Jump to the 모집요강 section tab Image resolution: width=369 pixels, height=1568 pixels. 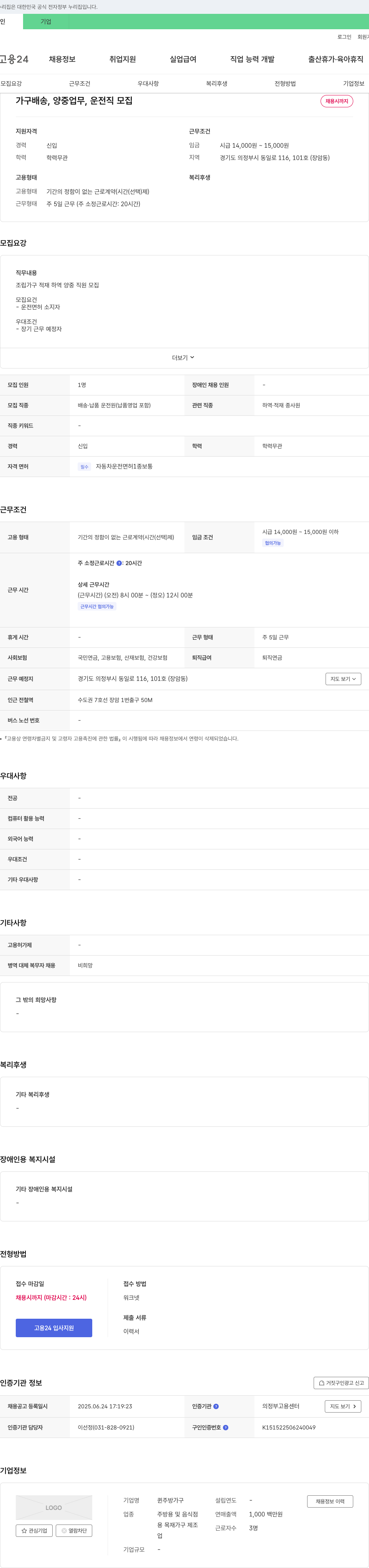[11, 83]
